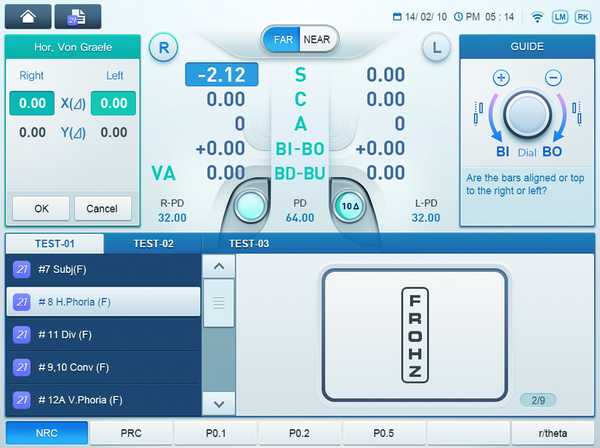
Task: Click the RK device status icon
Action: point(582,17)
